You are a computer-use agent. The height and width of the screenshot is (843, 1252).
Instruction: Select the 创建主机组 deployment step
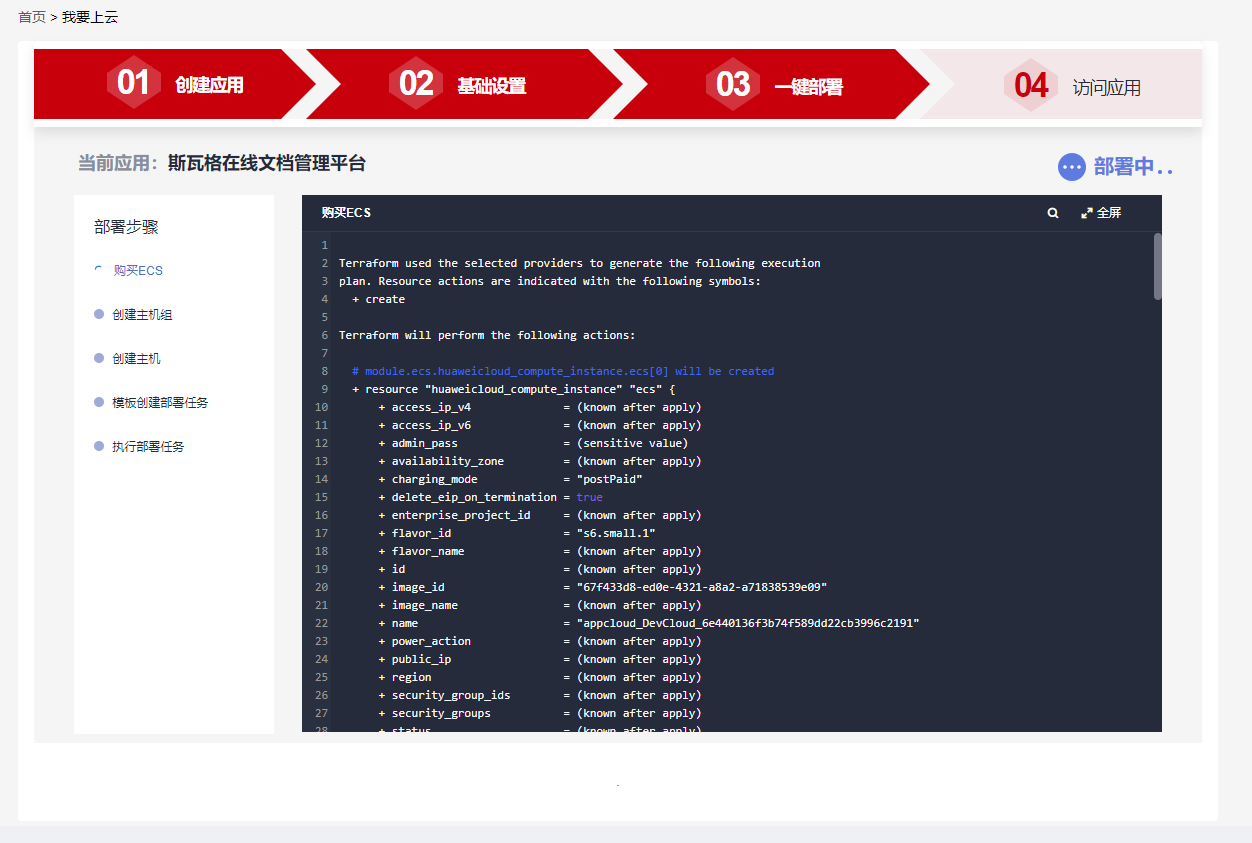coord(142,315)
